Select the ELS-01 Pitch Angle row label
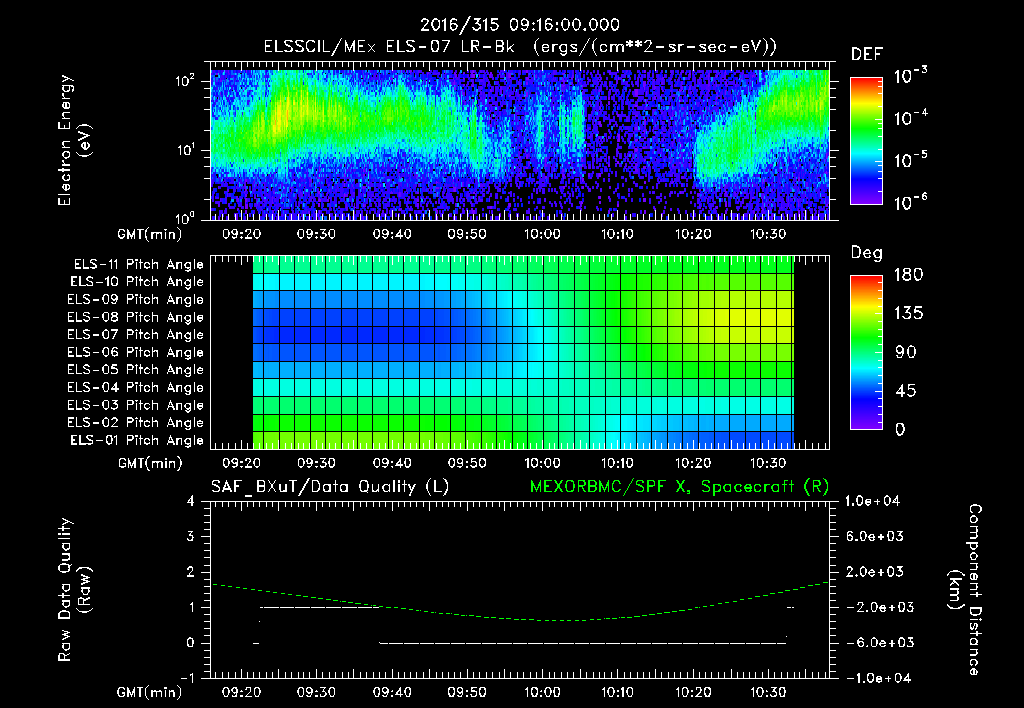 click(x=137, y=440)
